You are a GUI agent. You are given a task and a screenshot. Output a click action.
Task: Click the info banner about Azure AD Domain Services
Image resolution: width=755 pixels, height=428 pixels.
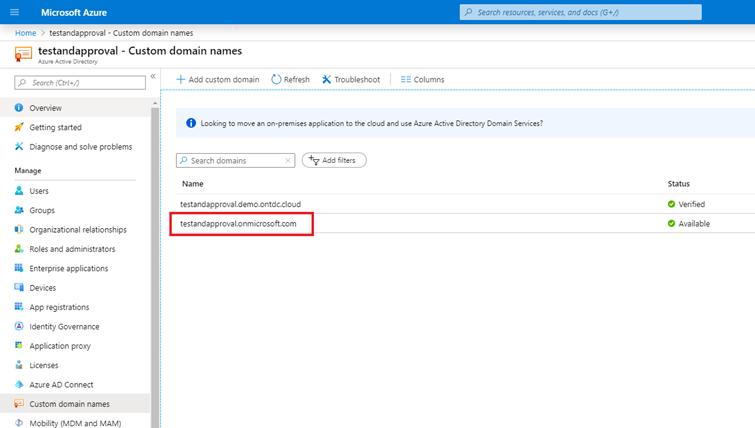[x=465, y=123]
